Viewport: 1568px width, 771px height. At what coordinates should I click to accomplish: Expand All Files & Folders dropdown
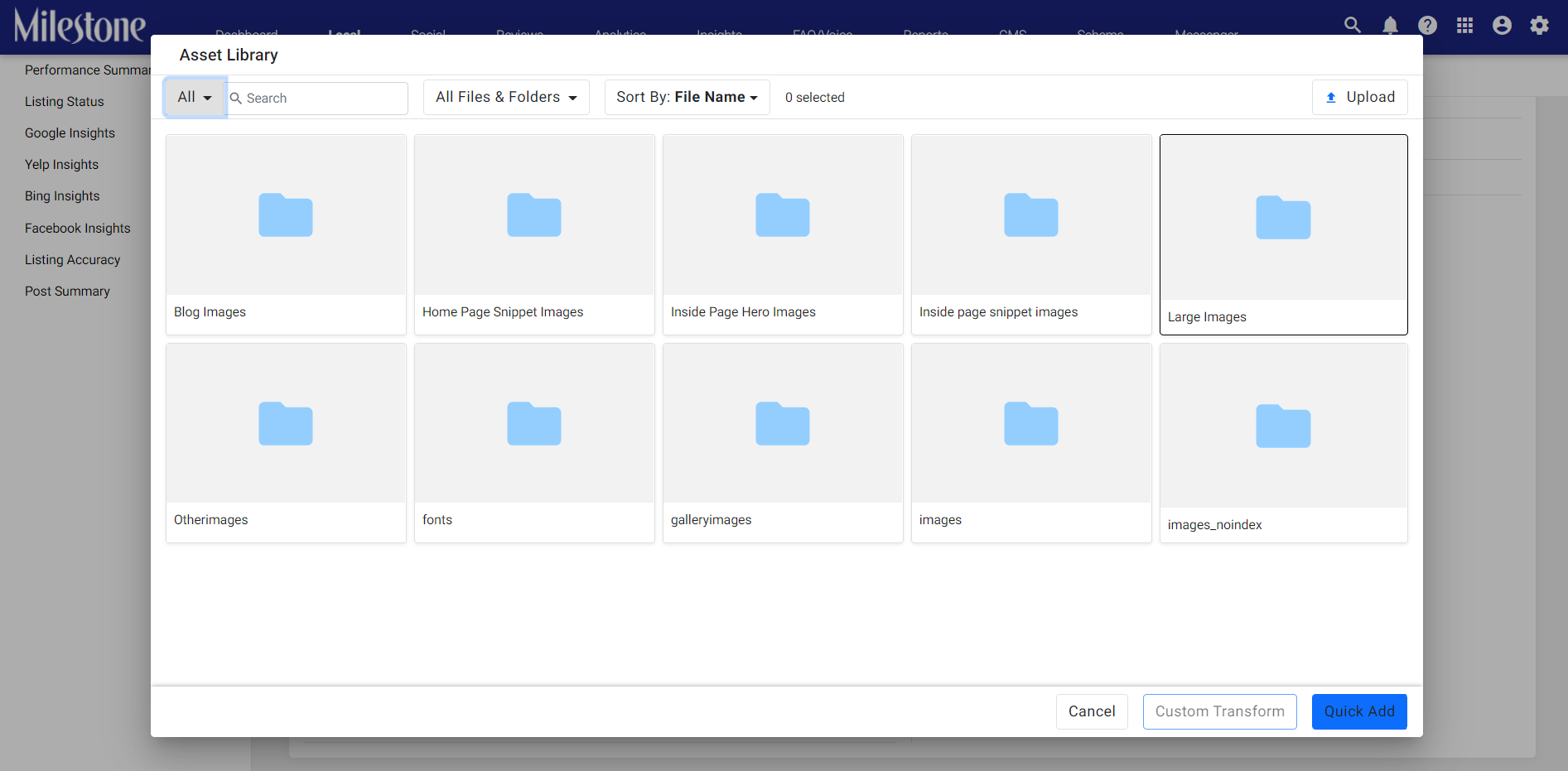click(506, 97)
